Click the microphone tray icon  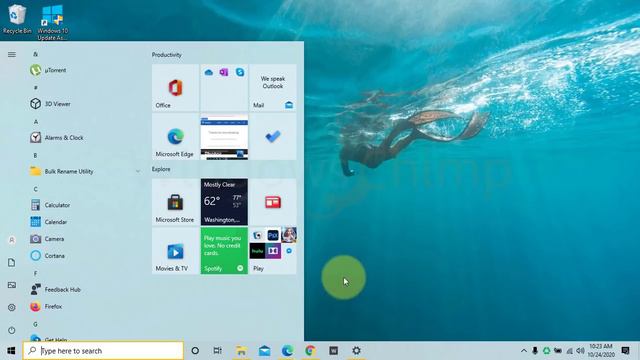535,351
